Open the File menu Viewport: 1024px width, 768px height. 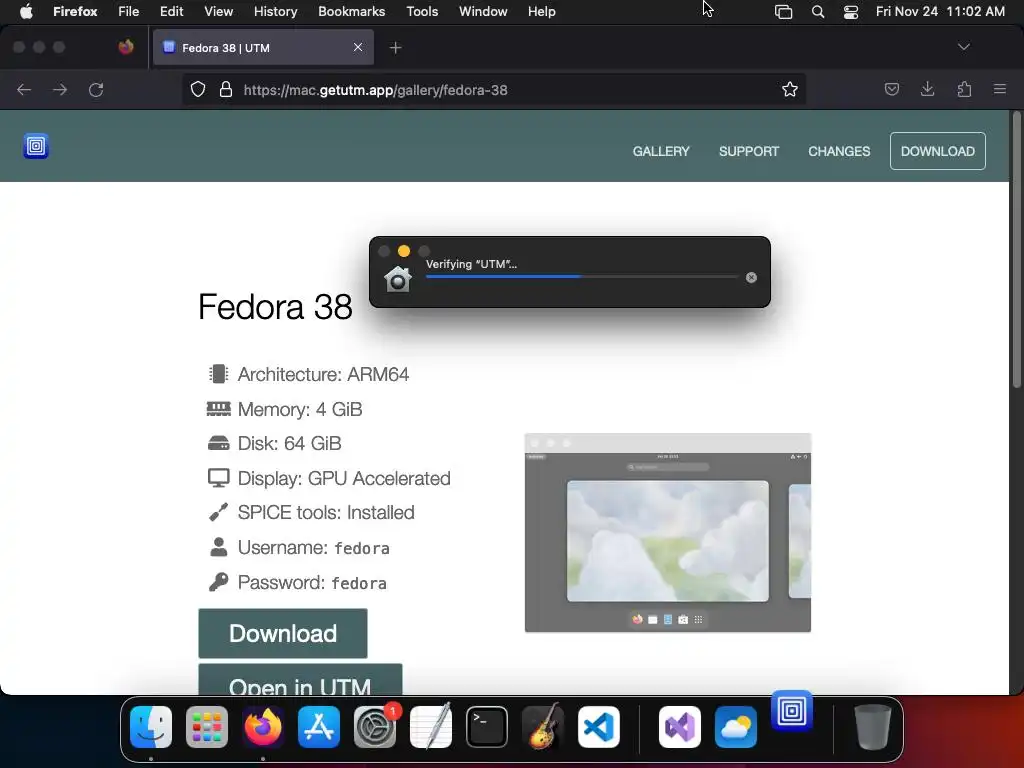(129, 11)
